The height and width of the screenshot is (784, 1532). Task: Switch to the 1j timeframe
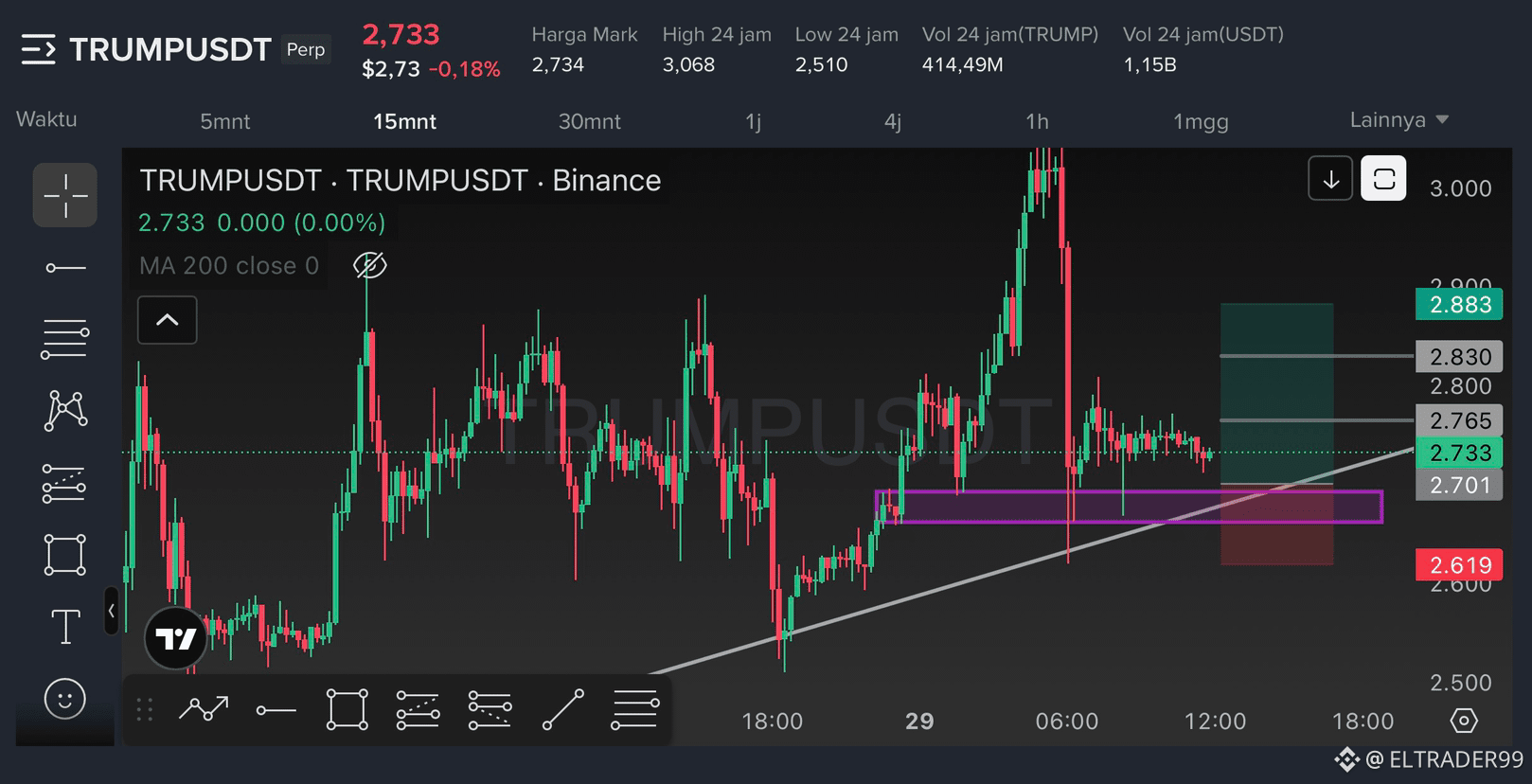click(753, 121)
